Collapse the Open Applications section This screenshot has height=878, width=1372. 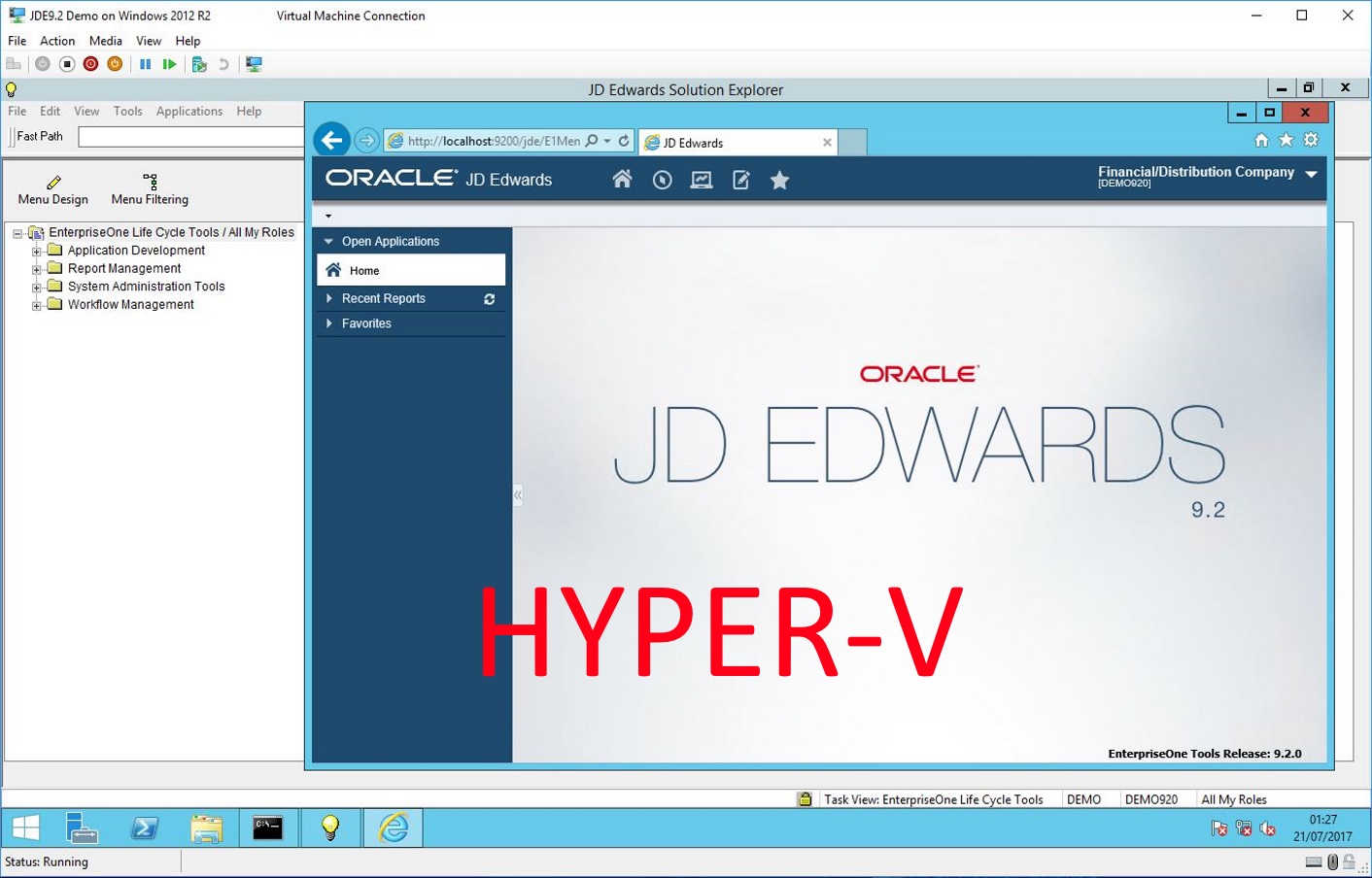pyautogui.click(x=329, y=242)
